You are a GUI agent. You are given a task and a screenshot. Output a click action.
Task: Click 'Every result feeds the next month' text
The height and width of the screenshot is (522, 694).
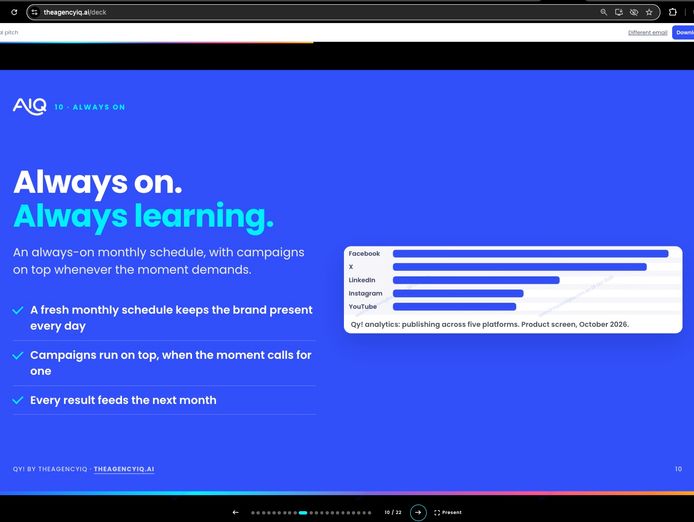pyautogui.click(x=123, y=400)
